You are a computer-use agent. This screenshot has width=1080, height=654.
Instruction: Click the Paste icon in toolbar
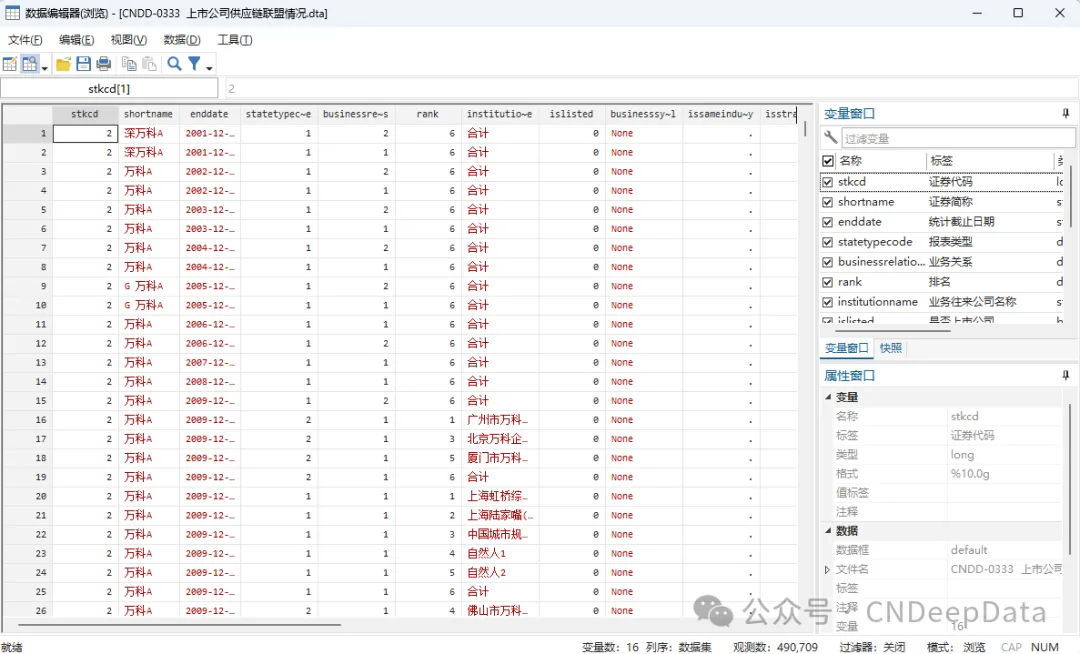pyautogui.click(x=149, y=64)
